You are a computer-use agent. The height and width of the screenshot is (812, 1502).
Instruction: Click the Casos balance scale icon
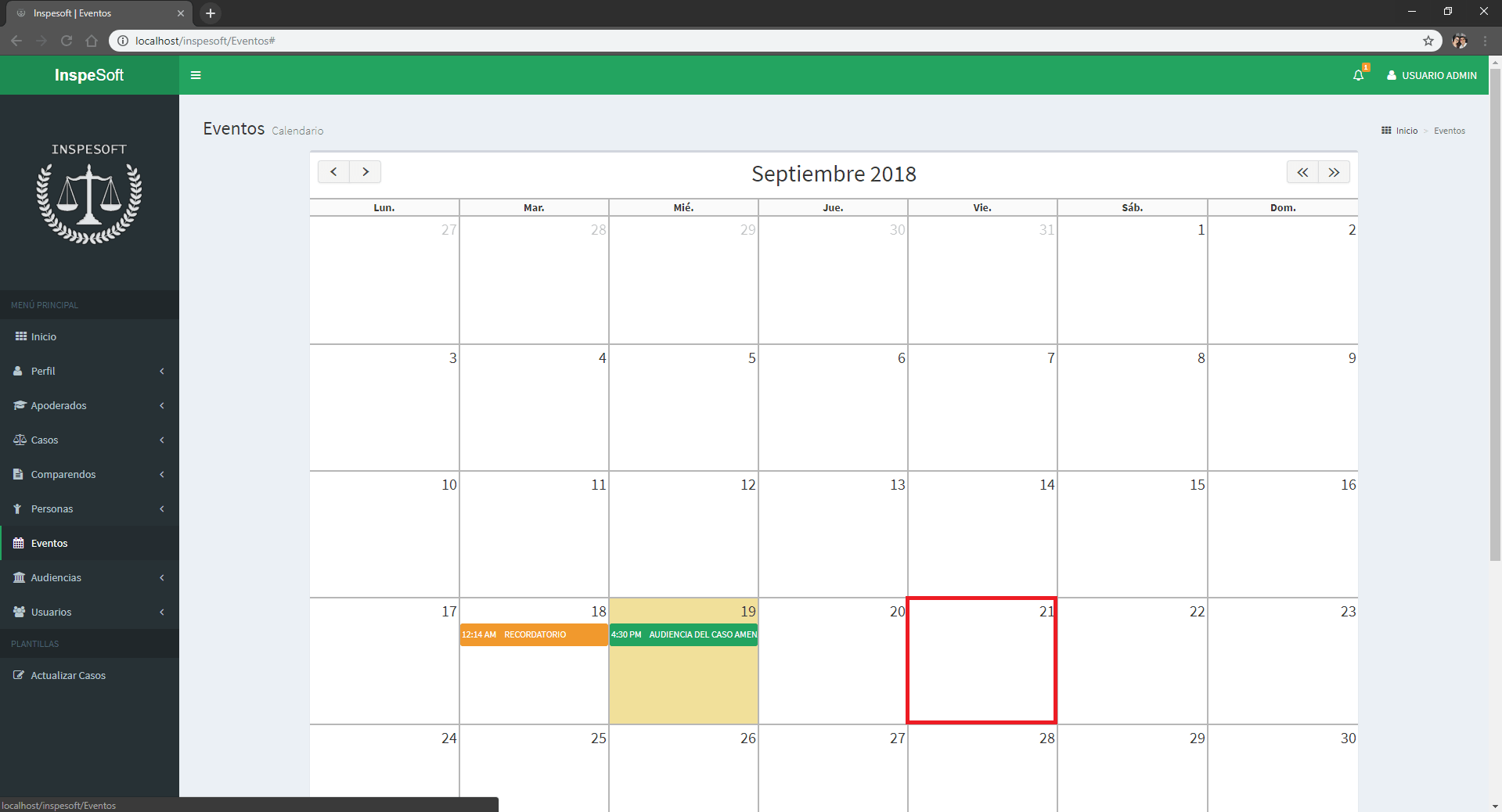[20, 440]
